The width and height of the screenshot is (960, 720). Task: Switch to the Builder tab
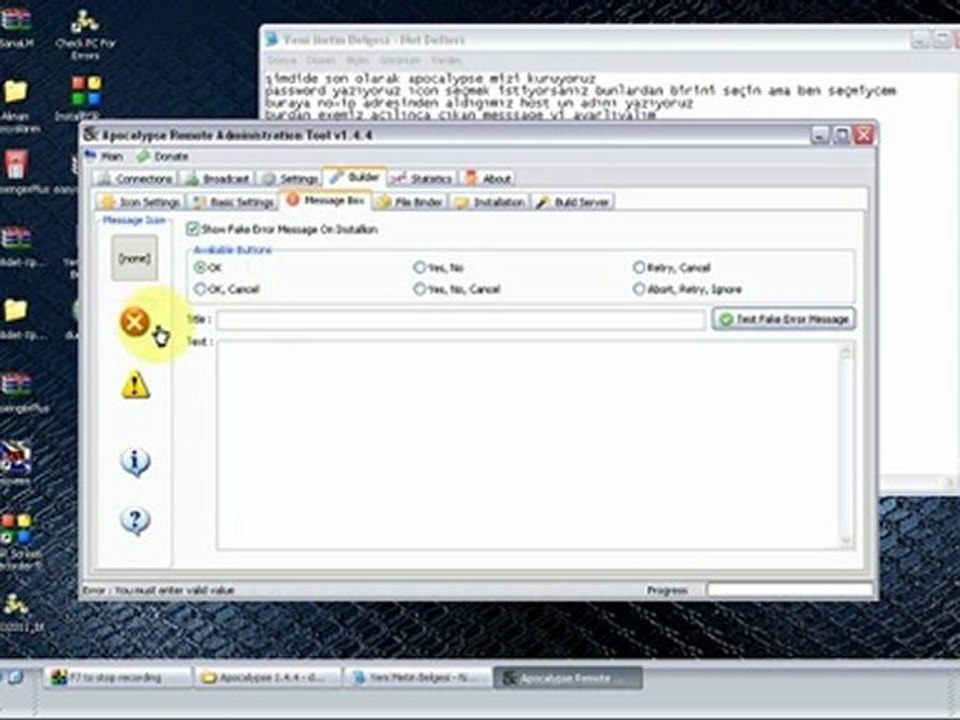click(x=354, y=177)
